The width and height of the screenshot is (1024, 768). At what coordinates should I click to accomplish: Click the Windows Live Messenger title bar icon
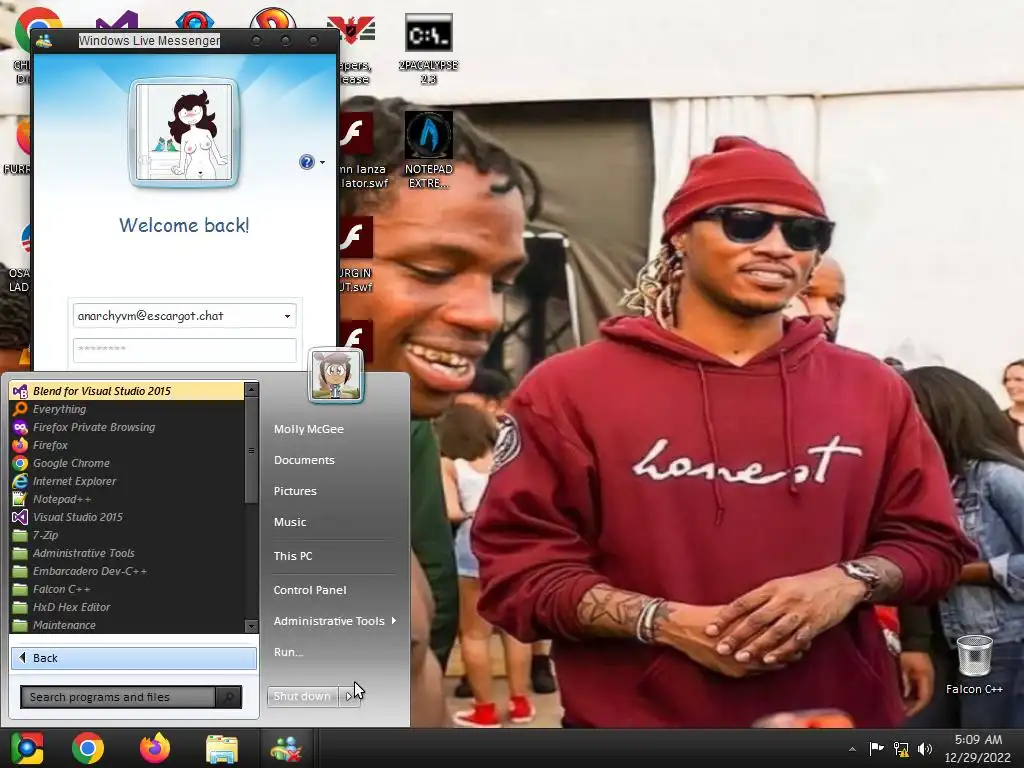(44, 40)
